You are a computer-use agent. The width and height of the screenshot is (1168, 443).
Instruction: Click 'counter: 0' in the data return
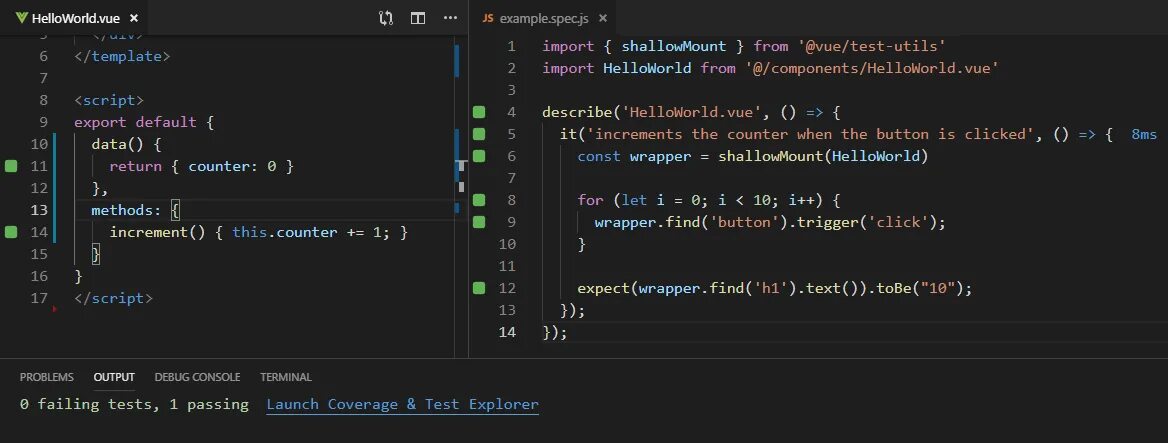(232, 166)
